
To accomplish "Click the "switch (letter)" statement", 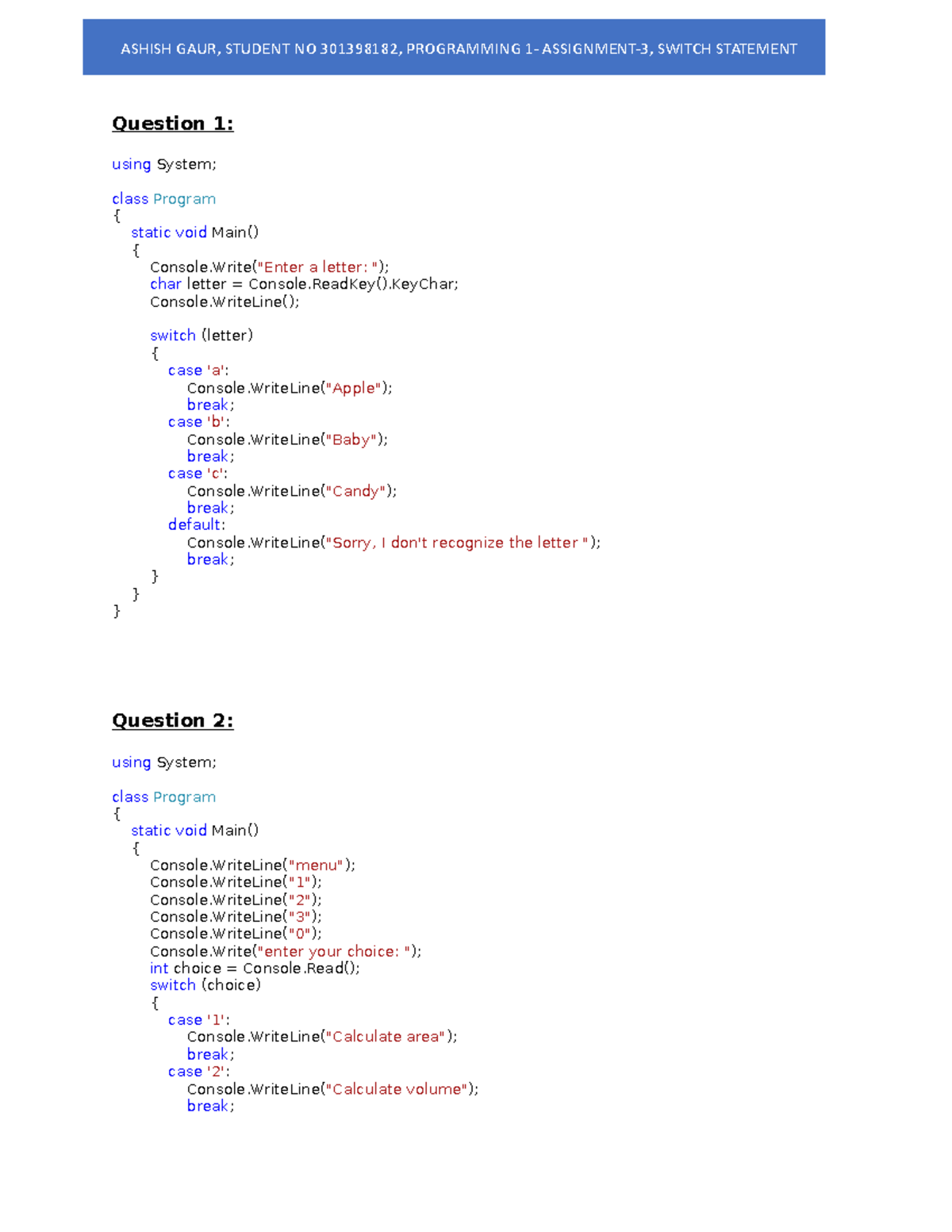I will (x=201, y=335).
